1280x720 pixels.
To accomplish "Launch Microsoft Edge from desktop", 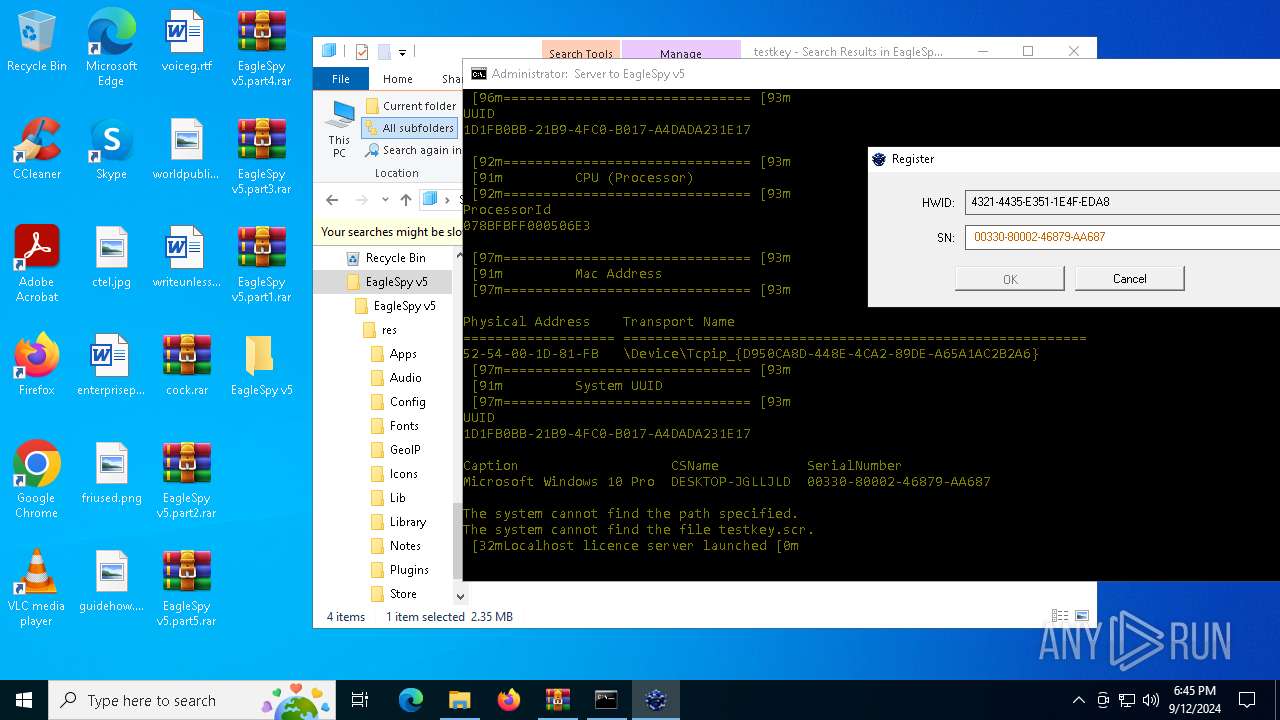I will (111, 48).
